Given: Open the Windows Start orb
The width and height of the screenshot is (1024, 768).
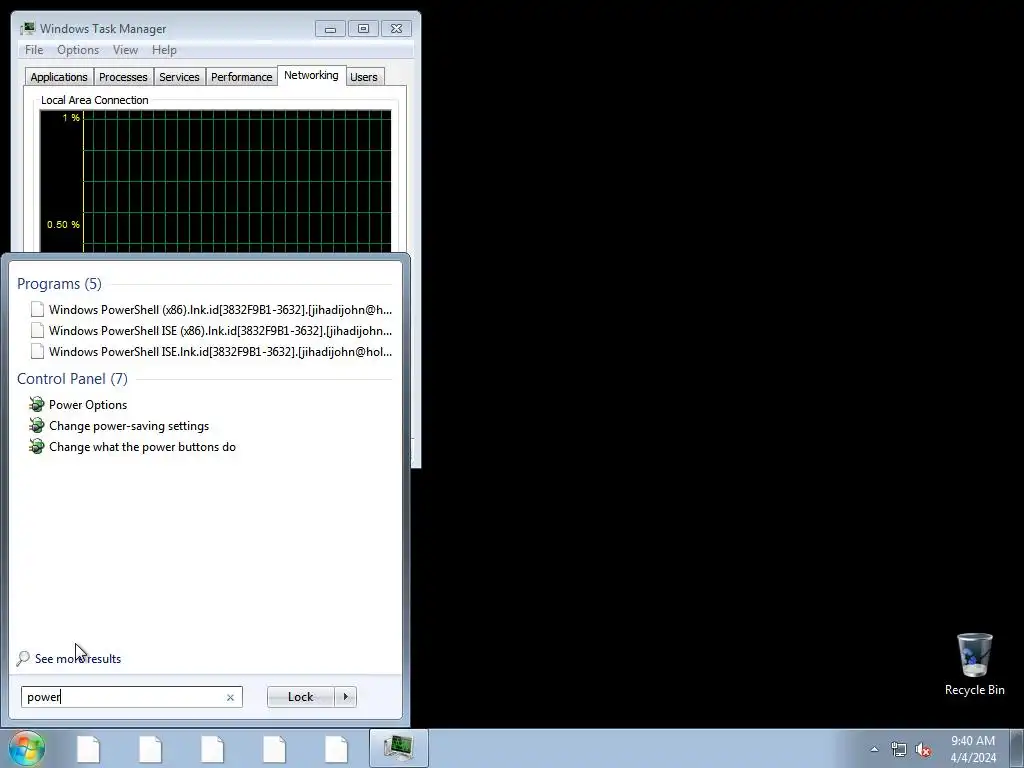Looking at the screenshot, I should tap(27, 748).
